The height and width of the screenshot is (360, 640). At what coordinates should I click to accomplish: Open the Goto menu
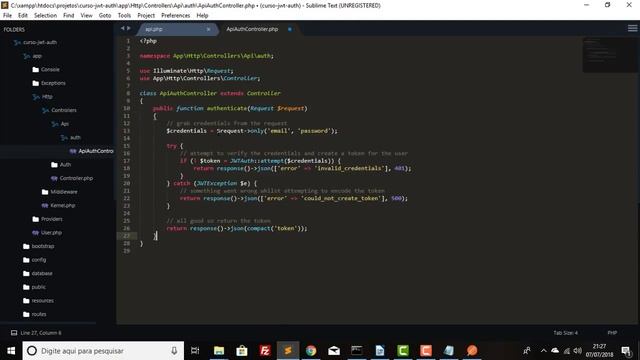(x=105, y=16)
